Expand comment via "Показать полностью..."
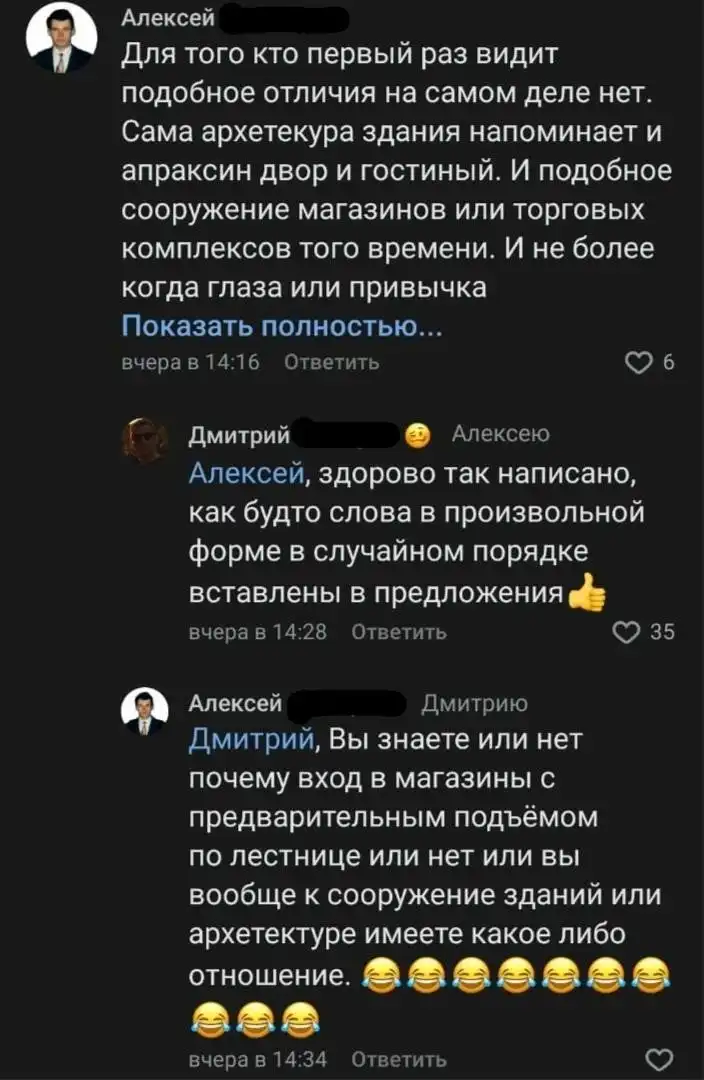The image size is (704, 1080). click(281, 327)
